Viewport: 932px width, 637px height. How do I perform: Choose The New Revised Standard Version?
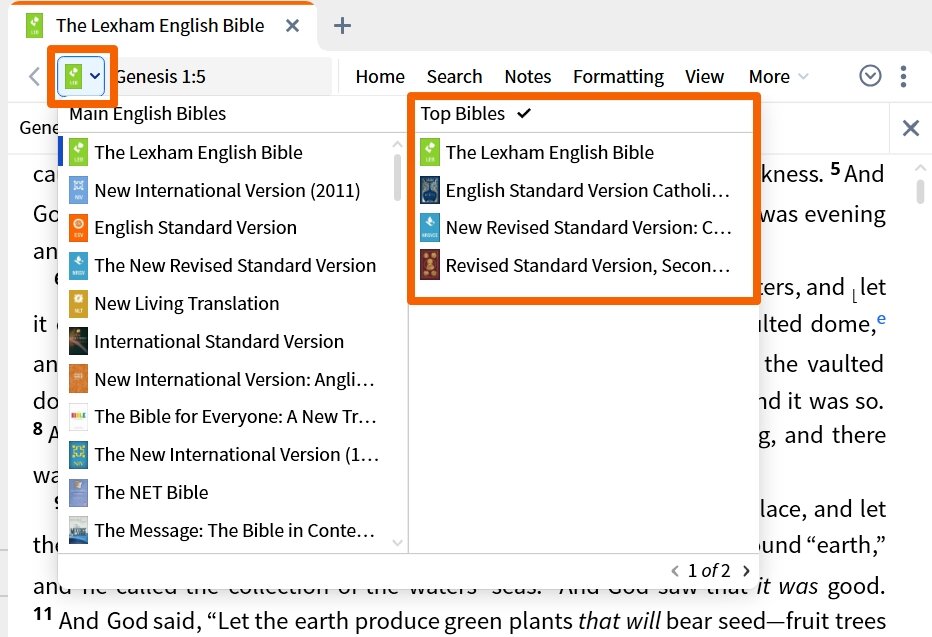[226, 266]
